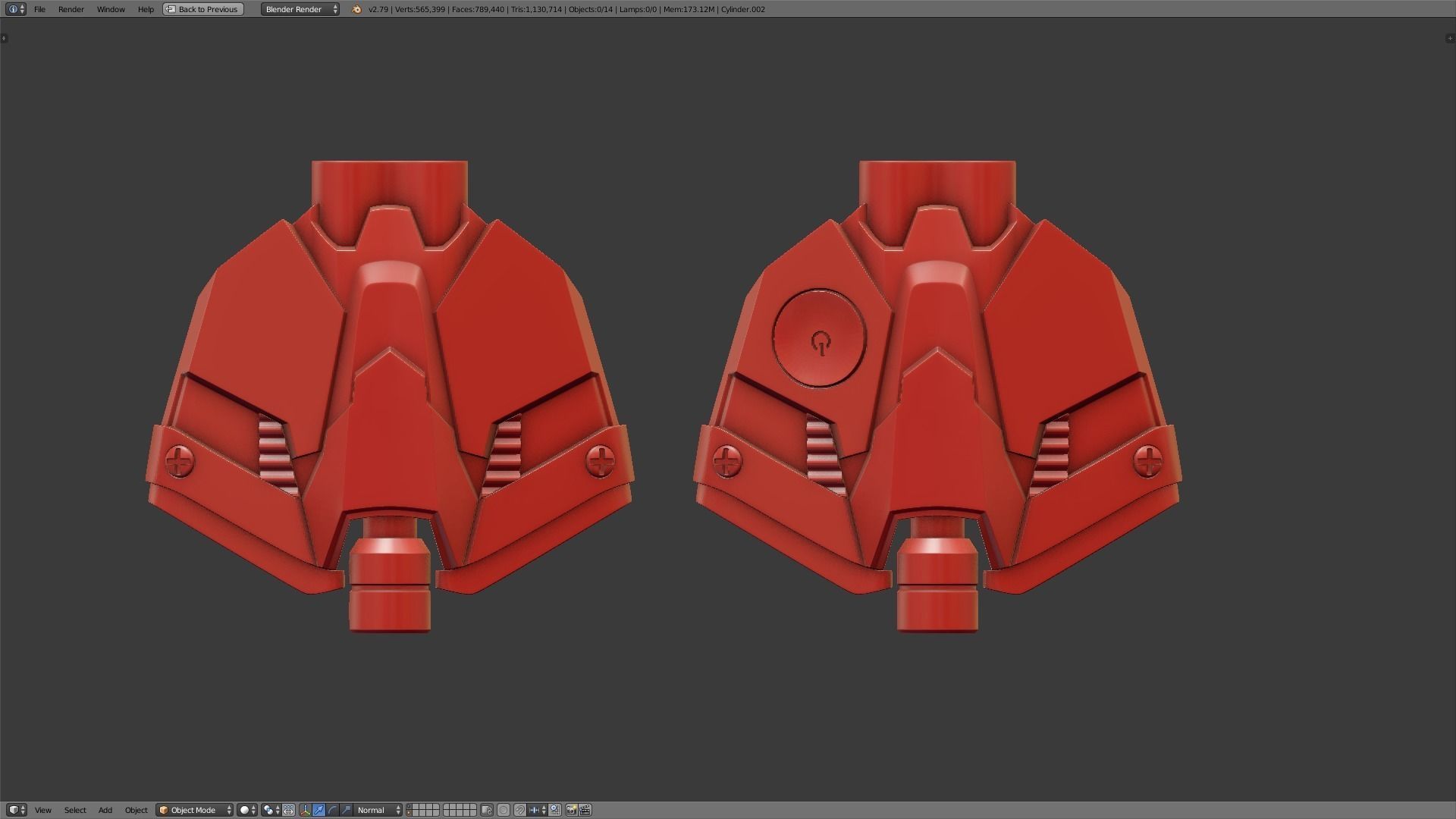Click the Lamps:0/0 statistic text
The width and height of the screenshot is (1456, 819).
click(x=638, y=9)
